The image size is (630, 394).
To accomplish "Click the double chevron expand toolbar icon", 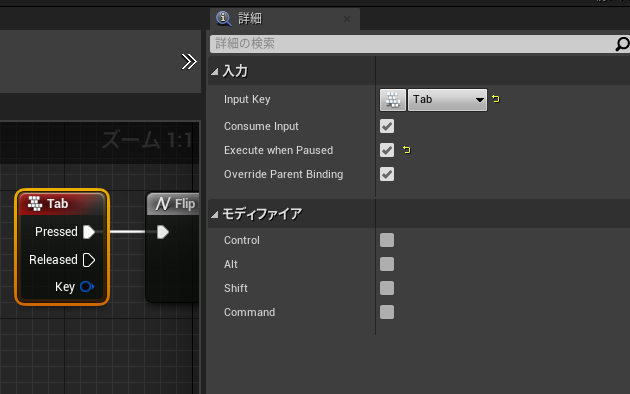I will click(189, 62).
